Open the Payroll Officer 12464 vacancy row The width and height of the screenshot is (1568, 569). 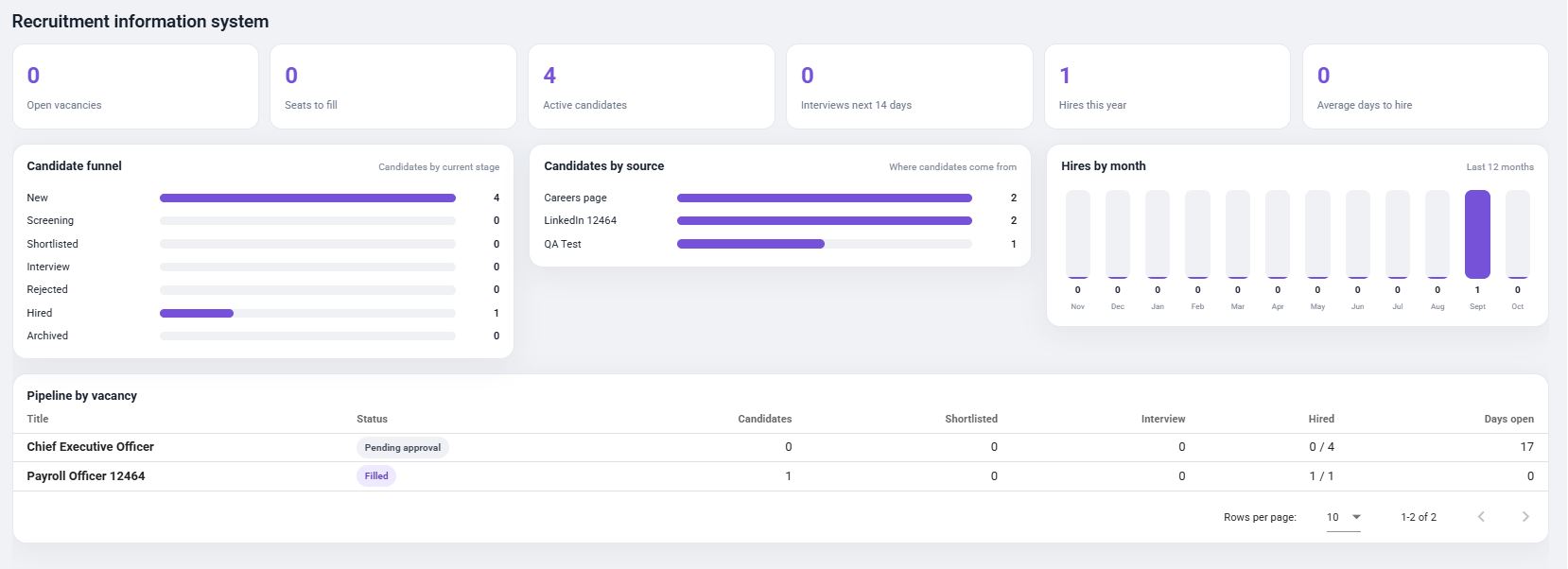coord(780,476)
